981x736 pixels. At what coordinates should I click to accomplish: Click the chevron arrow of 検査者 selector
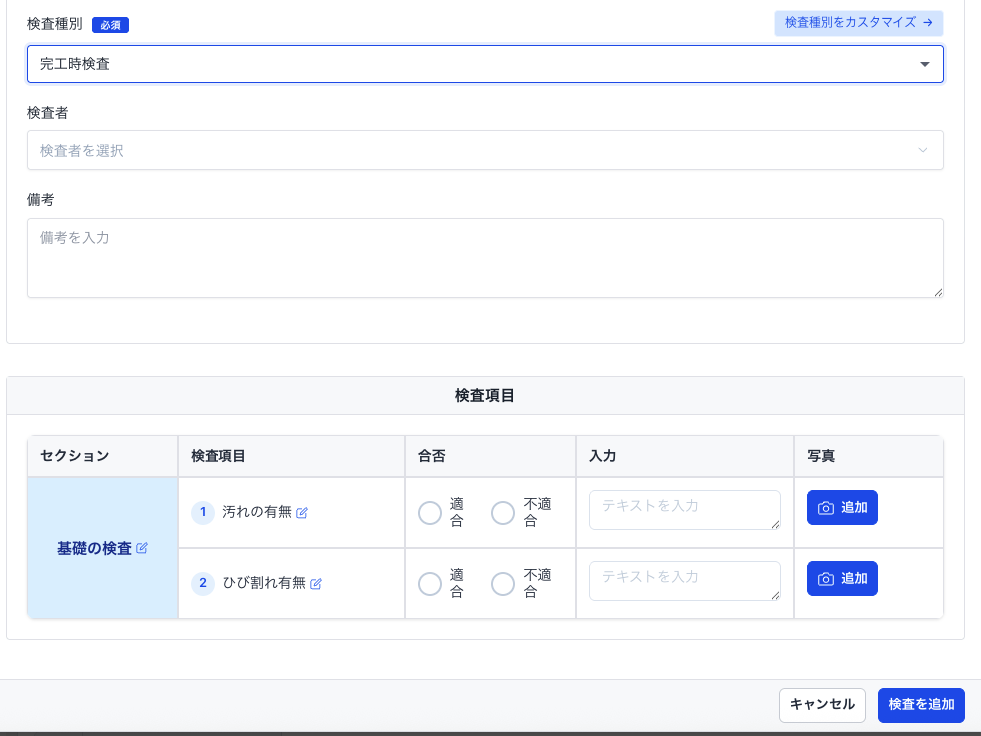pyautogui.click(x=922, y=150)
